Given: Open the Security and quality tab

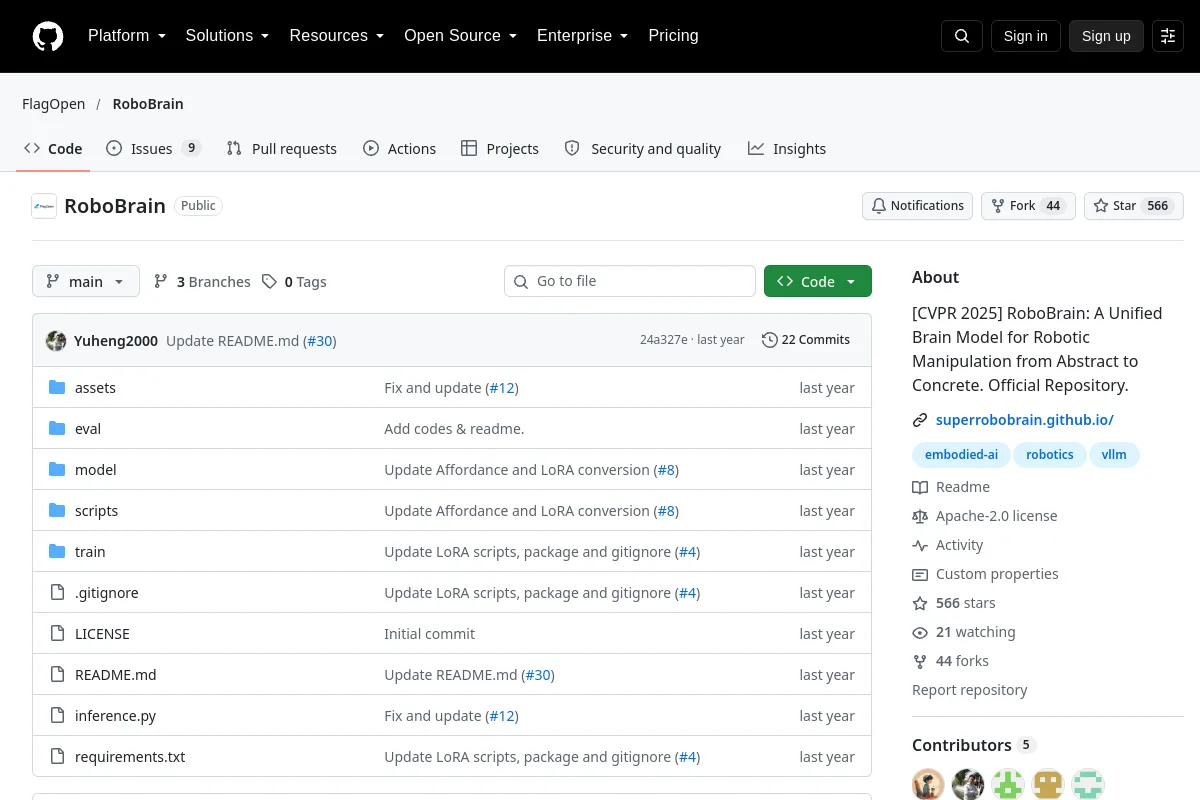Looking at the screenshot, I should [x=643, y=149].
